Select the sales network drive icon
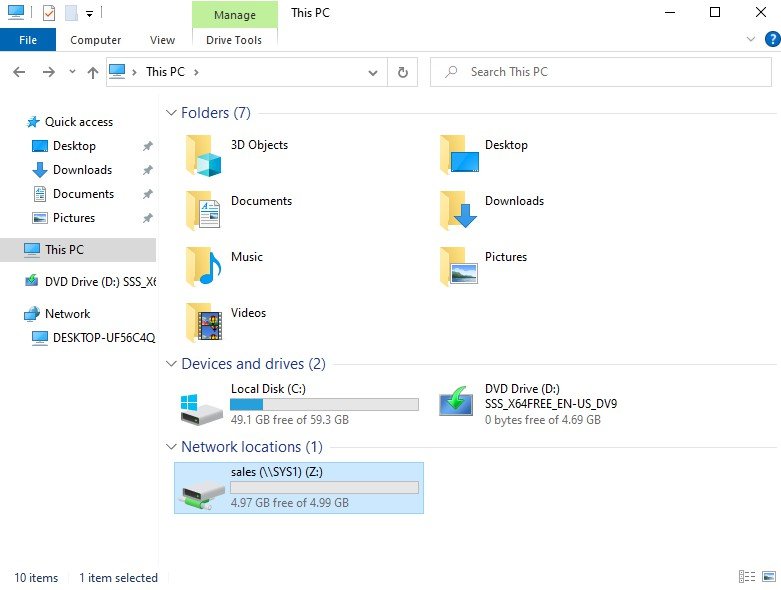This screenshot has width=781, height=590. point(203,495)
